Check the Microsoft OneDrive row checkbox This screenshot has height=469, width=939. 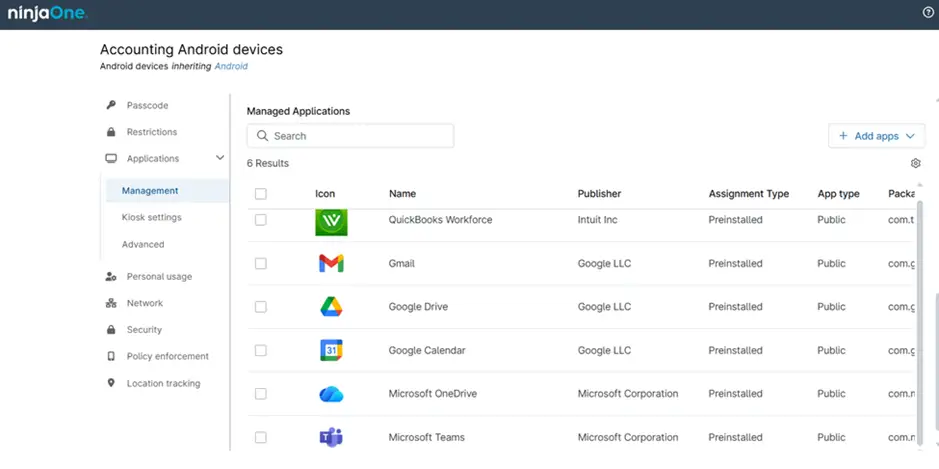click(x=261, y=394)
